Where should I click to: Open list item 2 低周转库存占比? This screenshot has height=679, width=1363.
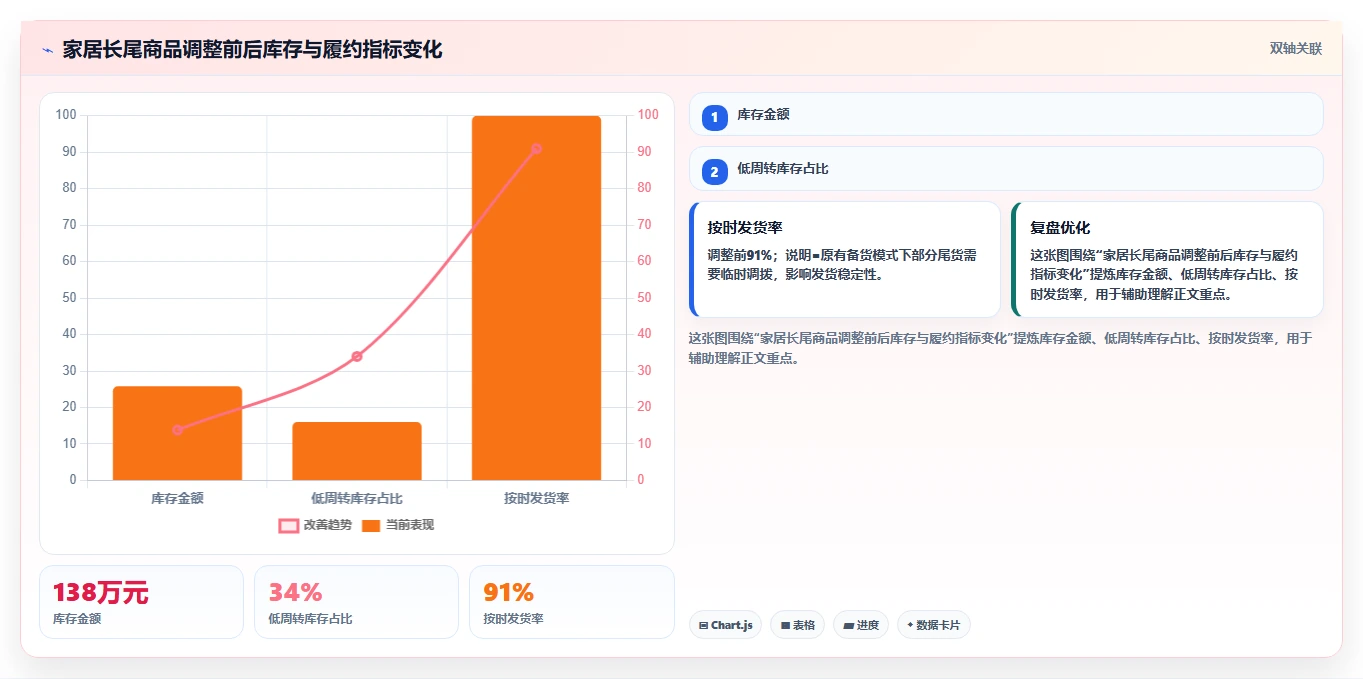tap(1006, 168)
